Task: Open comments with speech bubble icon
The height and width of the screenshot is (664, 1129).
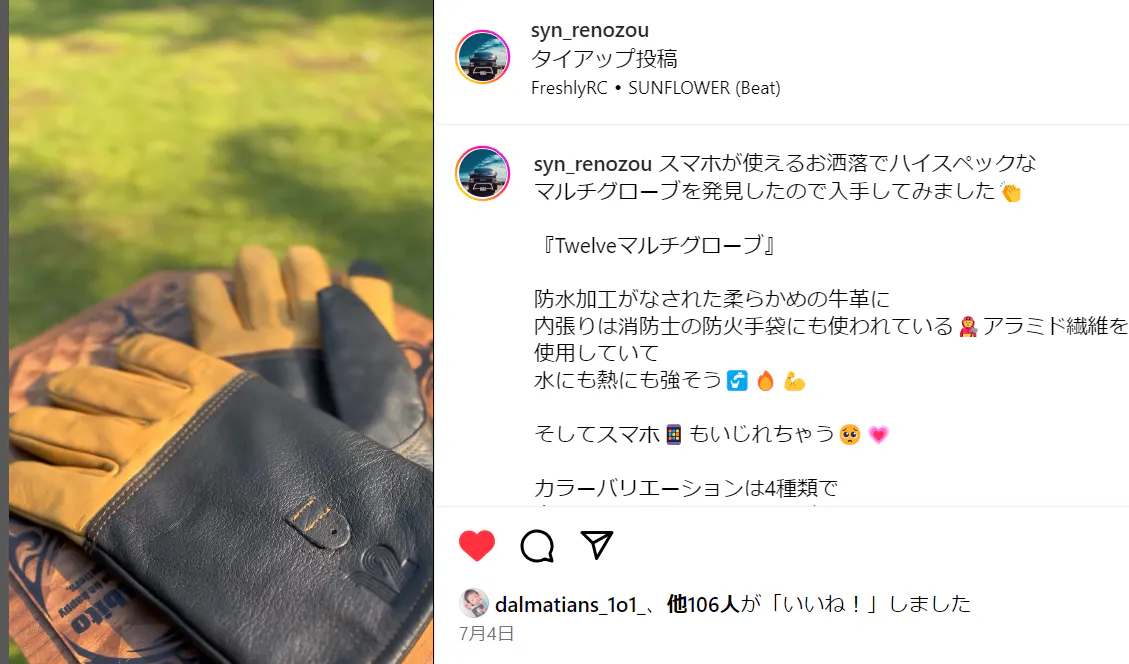Action: 537,545
